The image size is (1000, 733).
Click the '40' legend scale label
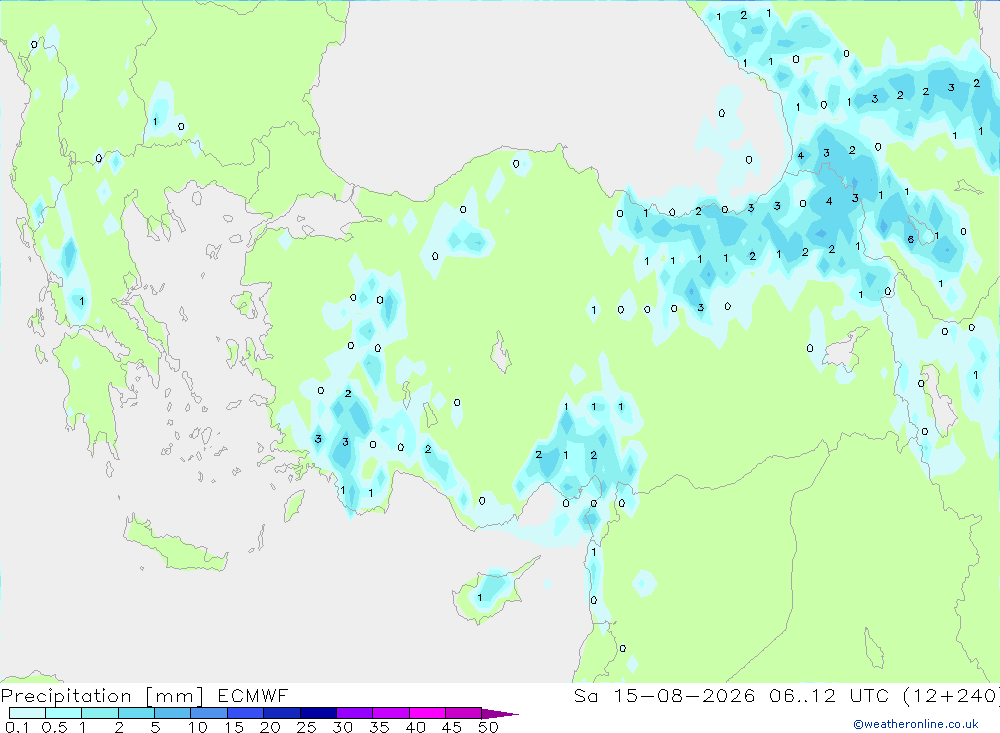415,727
